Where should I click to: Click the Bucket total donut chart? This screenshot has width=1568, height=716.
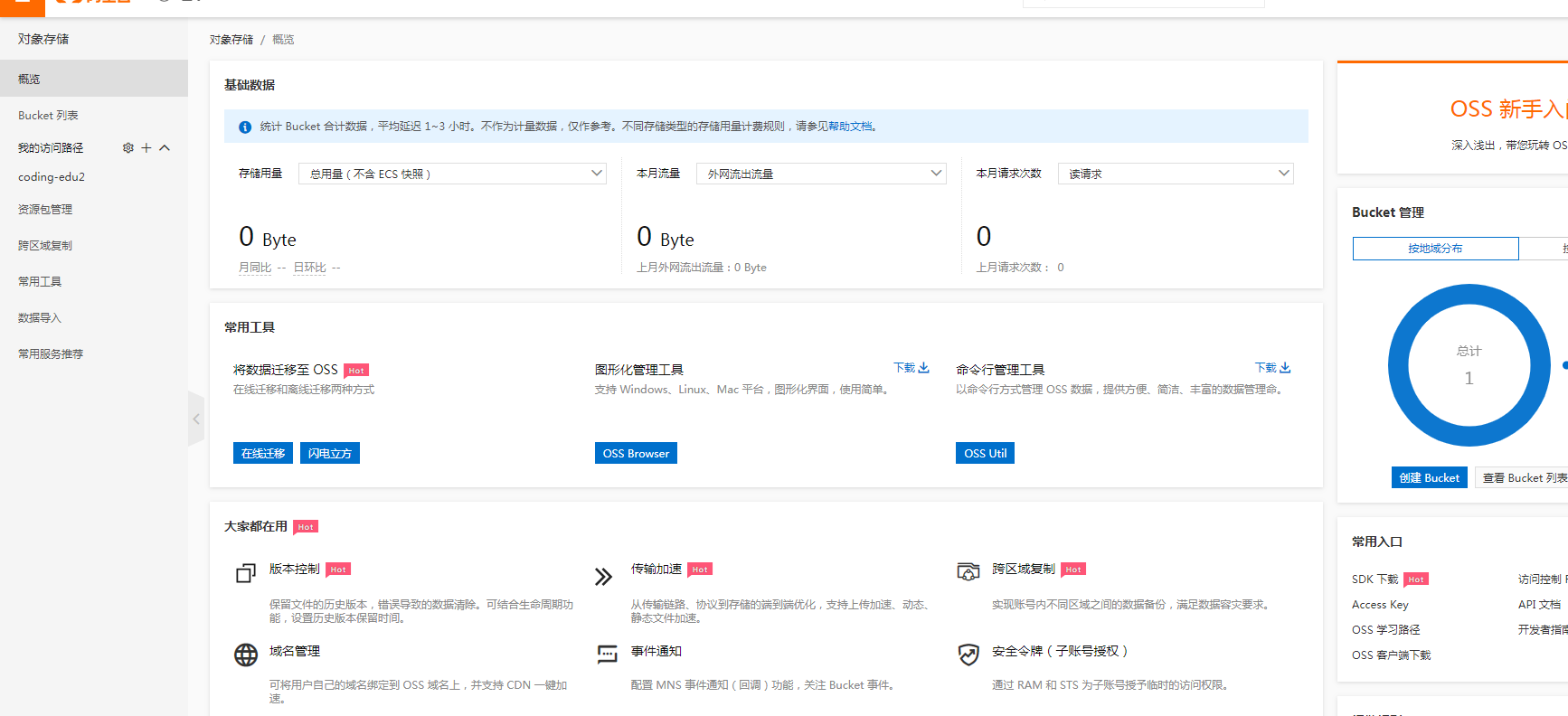tap(1469, 365)
